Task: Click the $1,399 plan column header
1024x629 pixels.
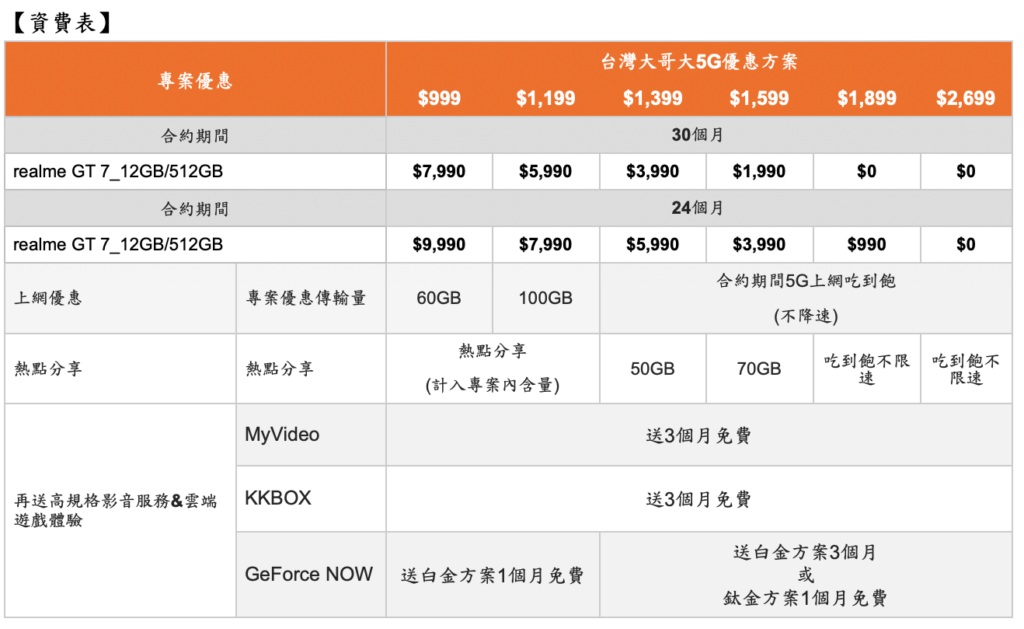Action: tap(653, 98)
